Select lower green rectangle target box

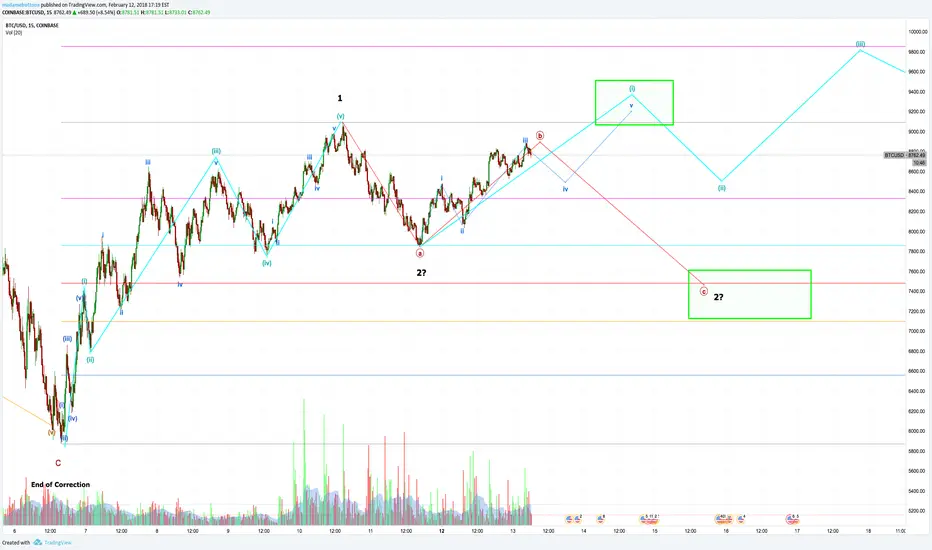[750, 294]
